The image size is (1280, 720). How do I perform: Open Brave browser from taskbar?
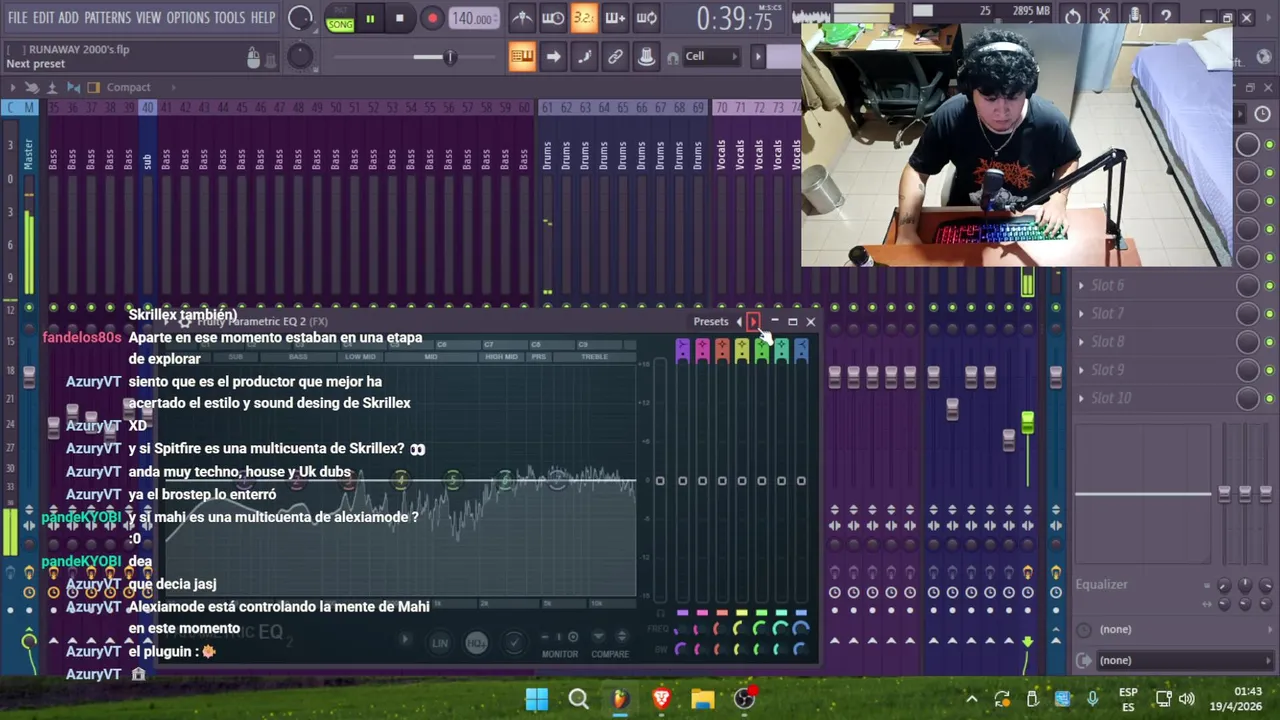pyautogui.click(x=661, y=699)
